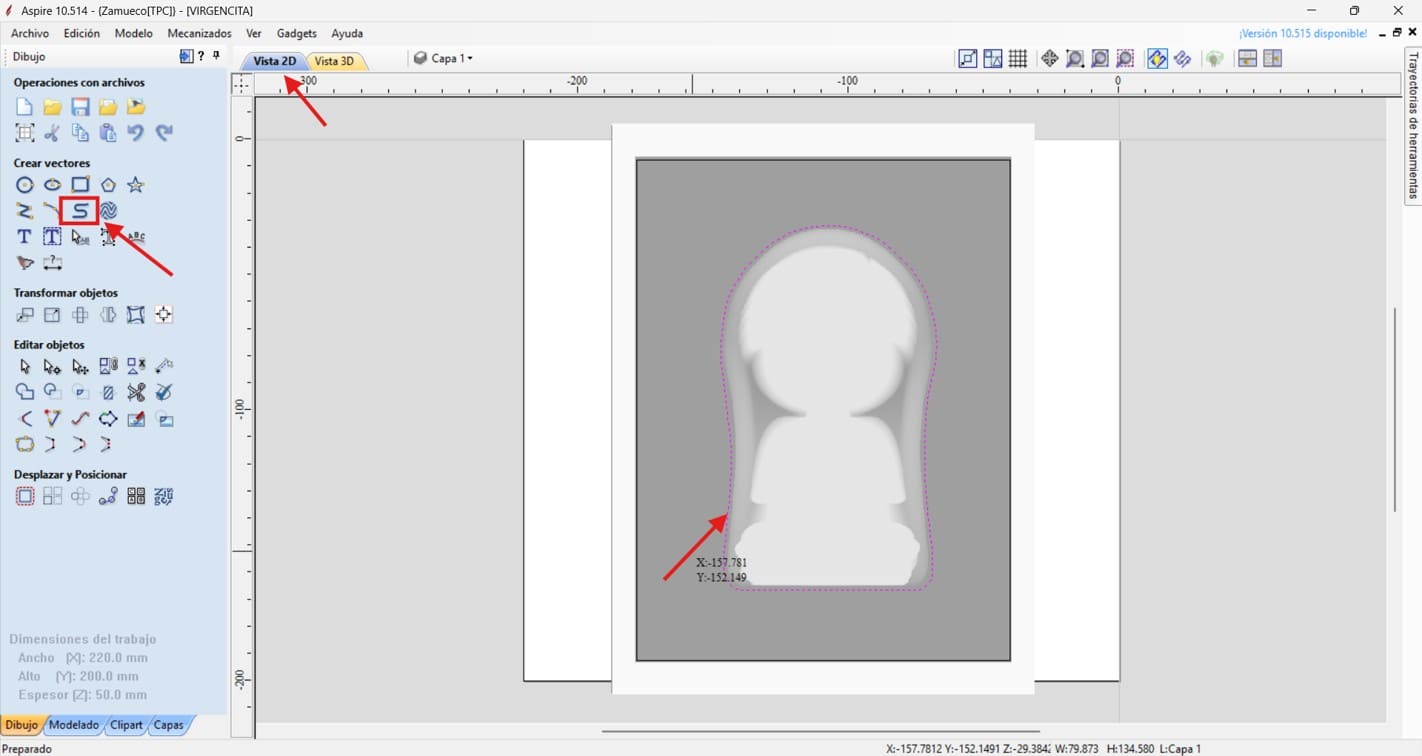Switch to the Modelado tab

[74, 725]
